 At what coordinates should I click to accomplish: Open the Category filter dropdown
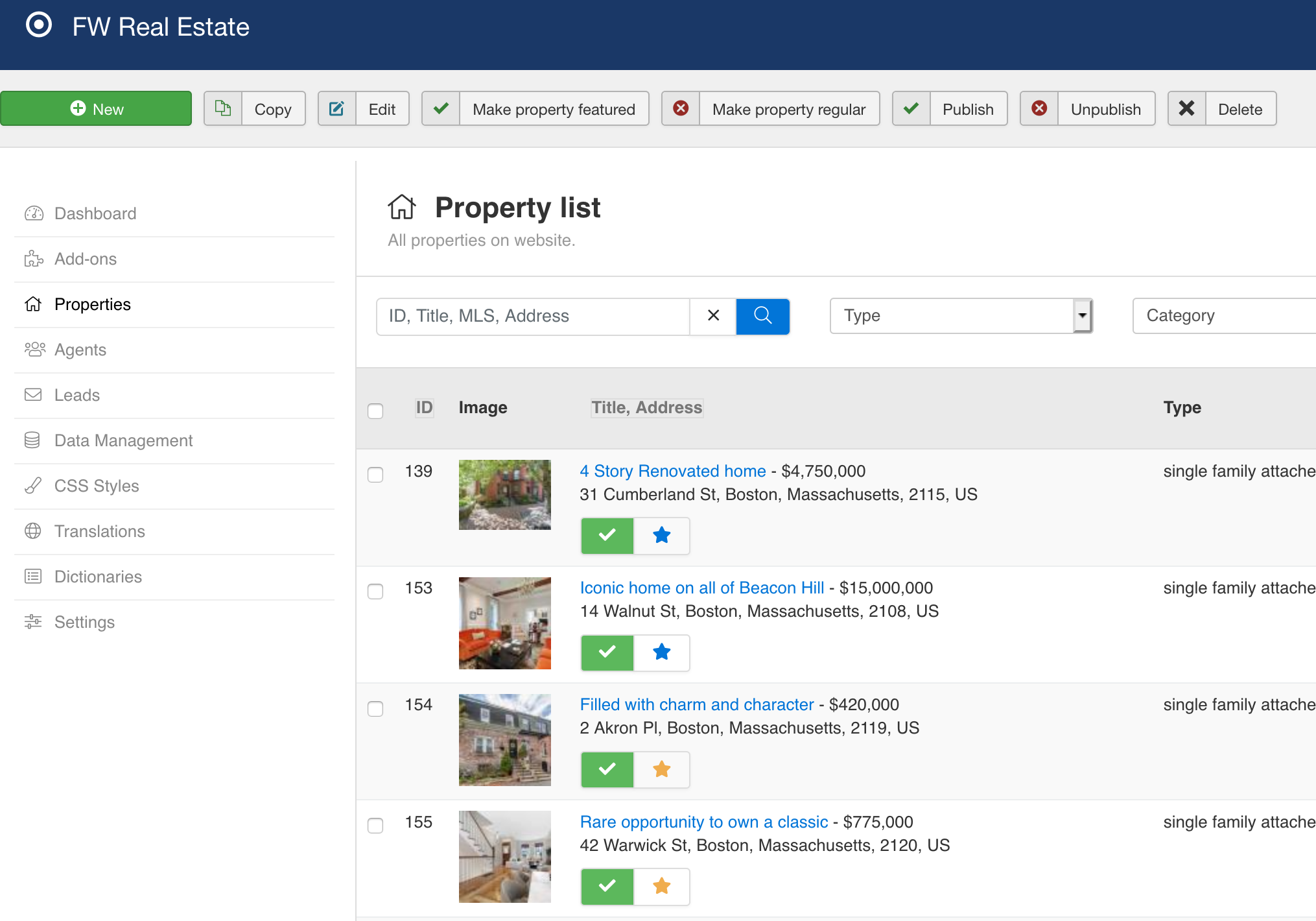[1223, 316]
